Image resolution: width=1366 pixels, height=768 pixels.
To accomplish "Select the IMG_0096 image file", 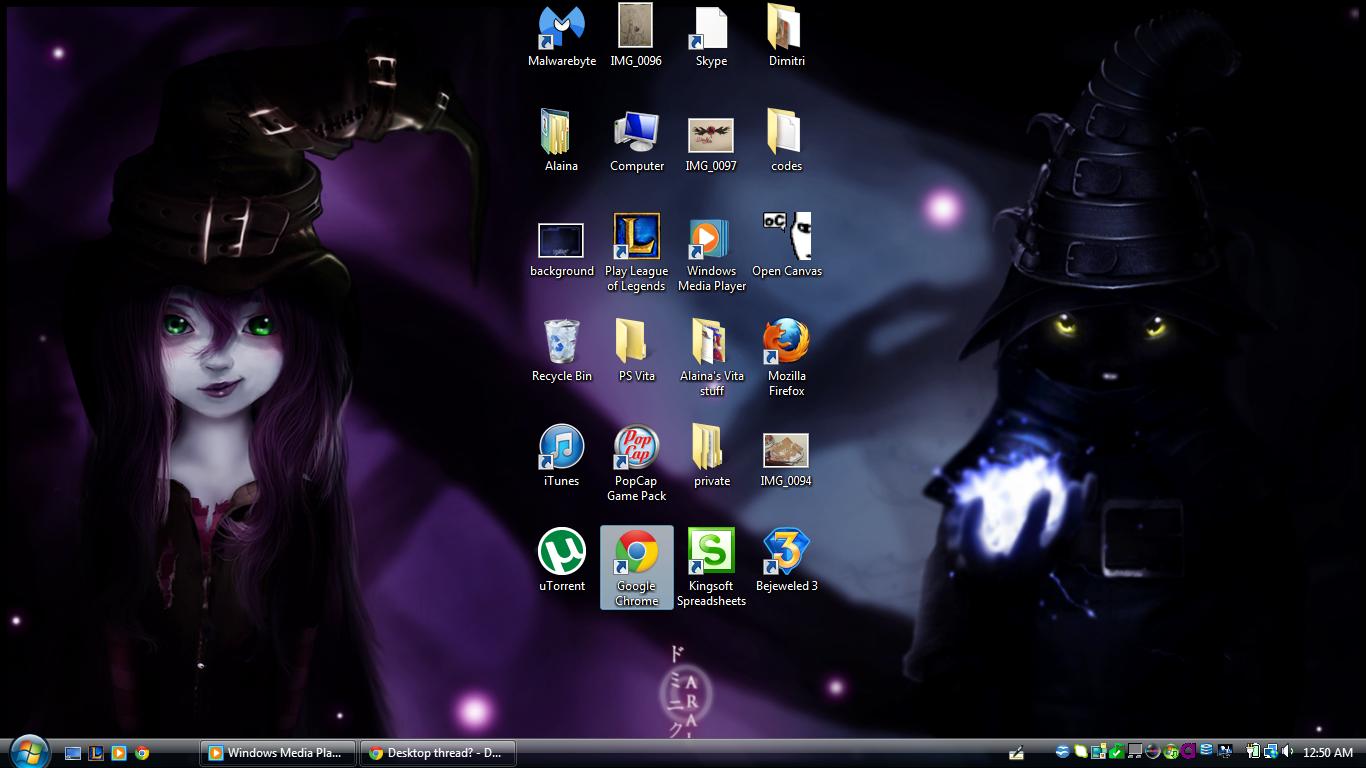I will pos(636,36).
